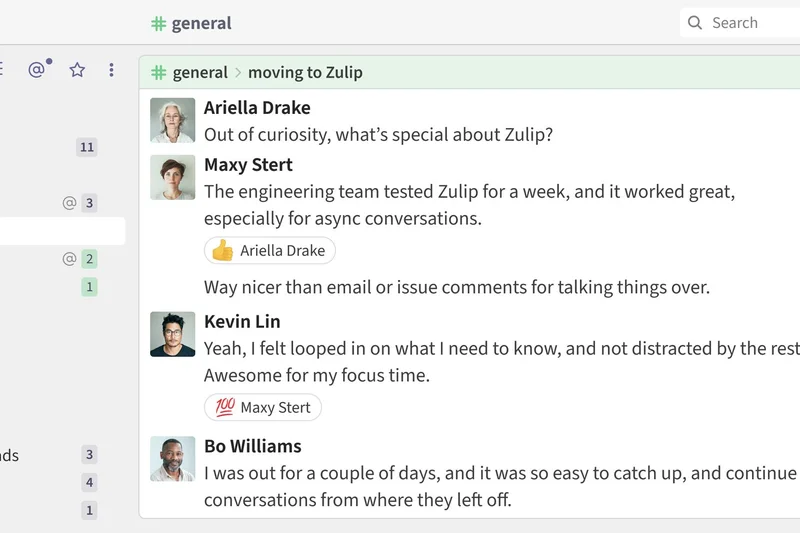Click the magnifier icon in the search box
Image resolution: width=800 pixels, height=533 pixels.
click(x=695, y=23)
